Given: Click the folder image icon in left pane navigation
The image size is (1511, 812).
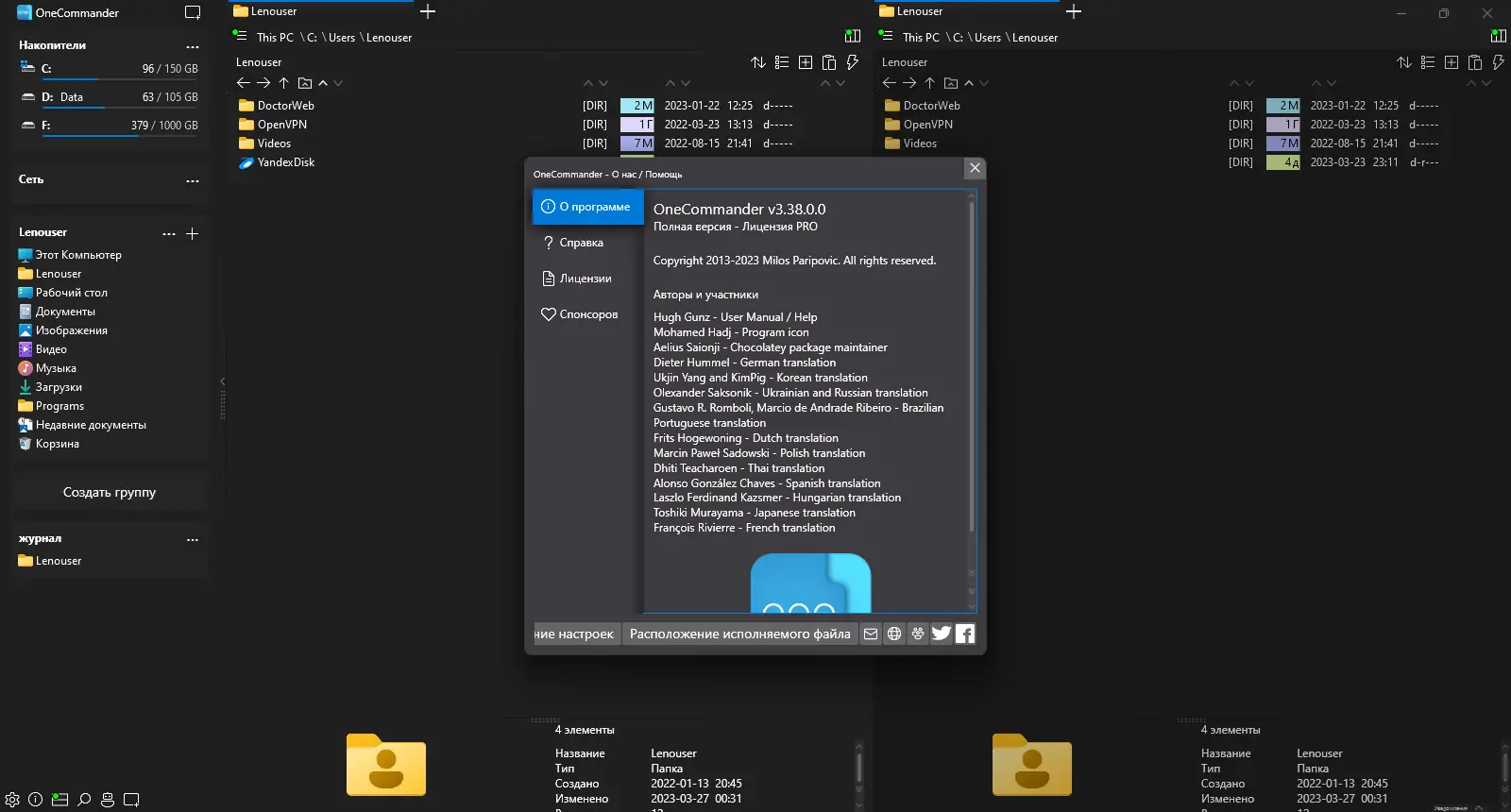Looking at the screenshot, I should (305, 83).
